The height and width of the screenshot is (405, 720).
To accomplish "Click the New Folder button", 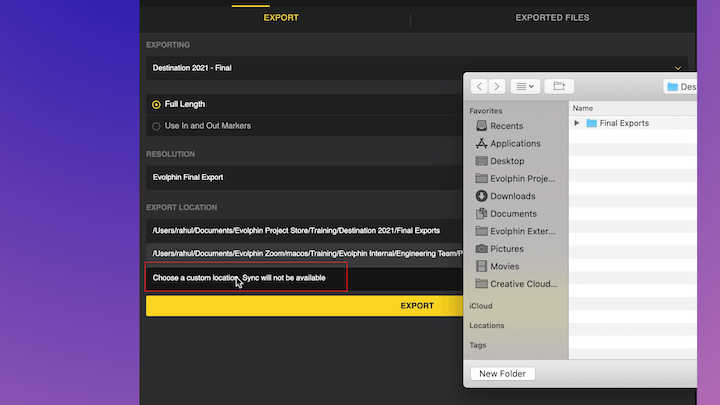I will [x=502, y=374].
